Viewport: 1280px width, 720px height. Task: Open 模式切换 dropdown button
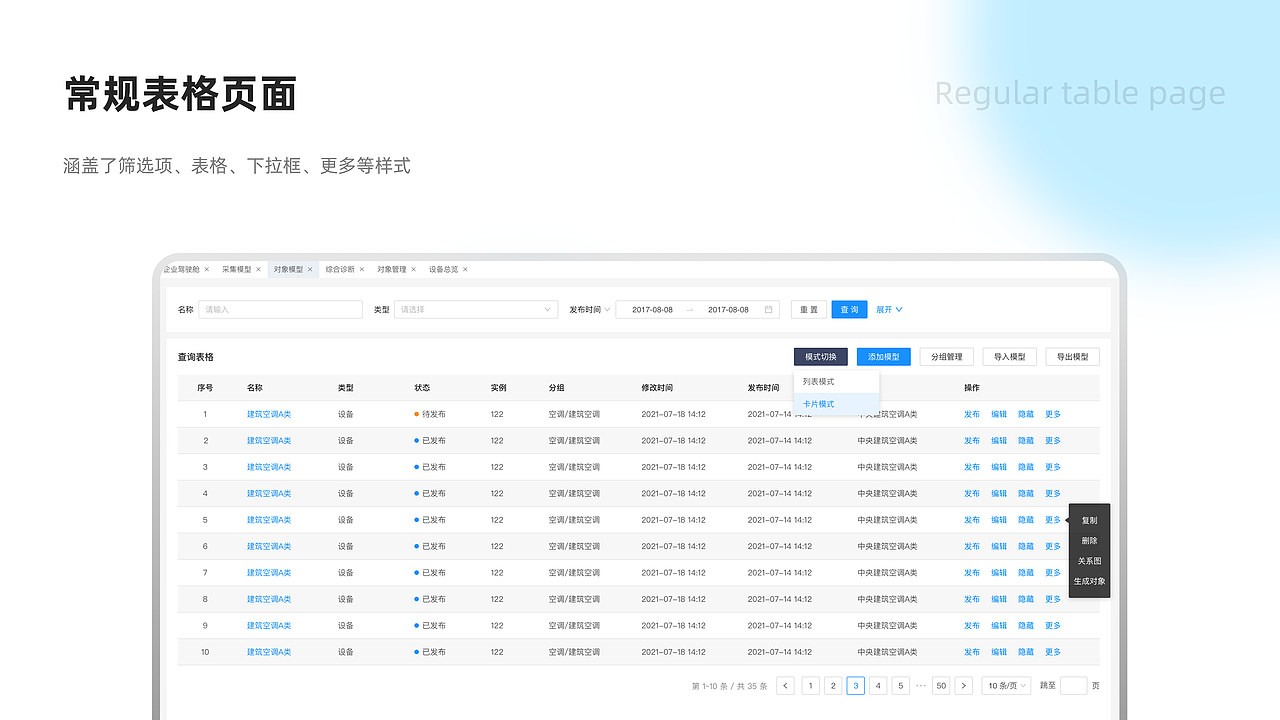821,357
